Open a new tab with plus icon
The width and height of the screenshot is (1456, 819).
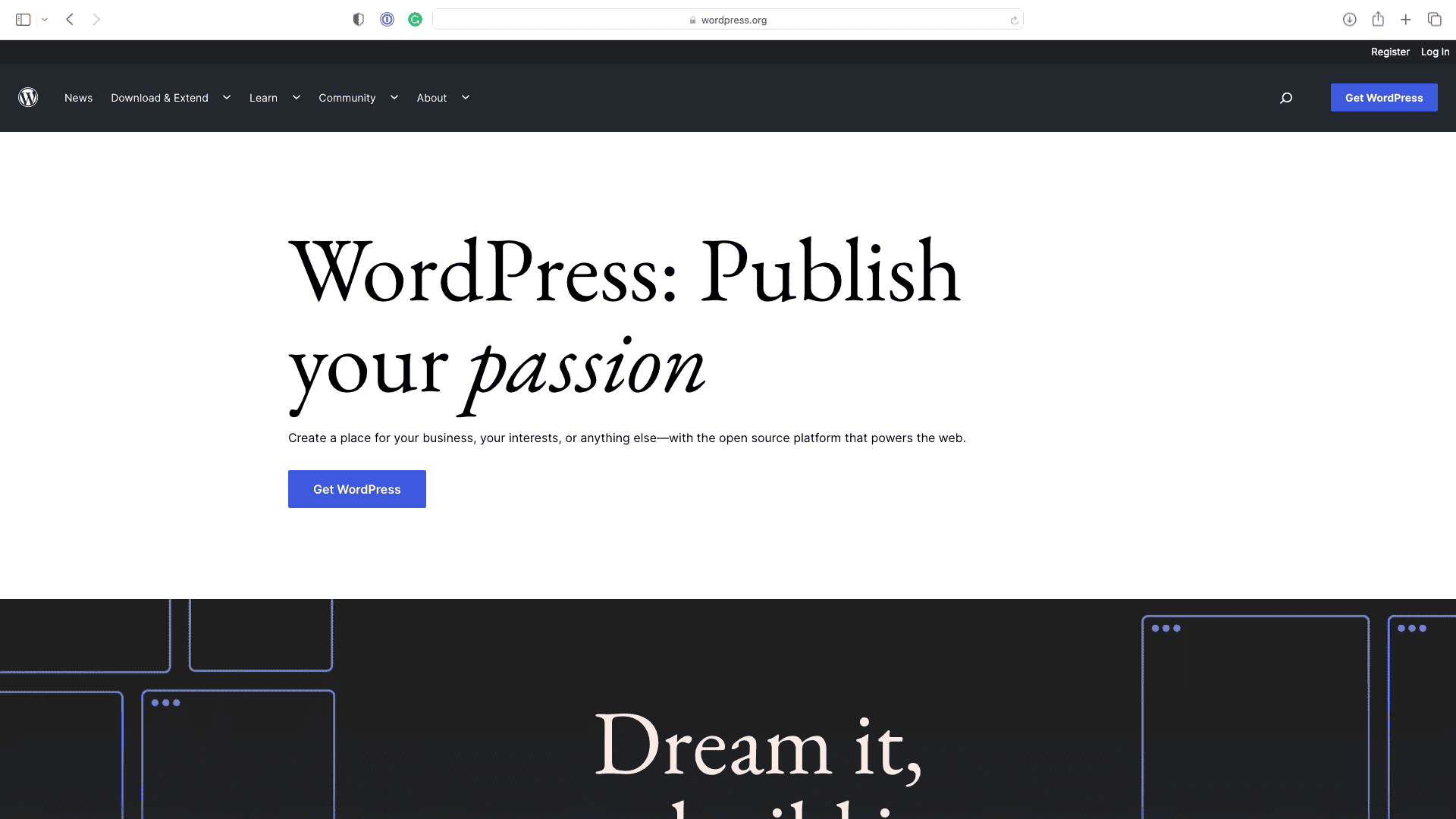point(1406,20)
